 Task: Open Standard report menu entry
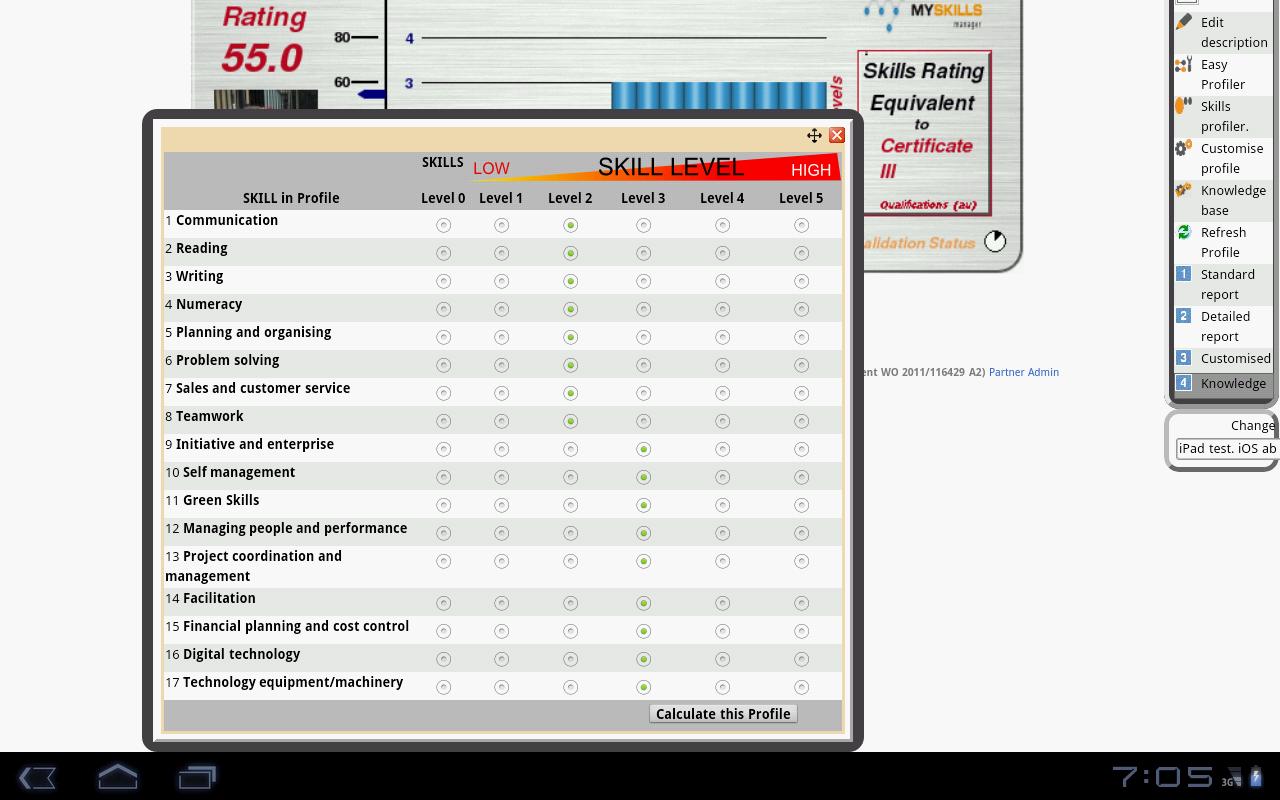pos(1228,284)
